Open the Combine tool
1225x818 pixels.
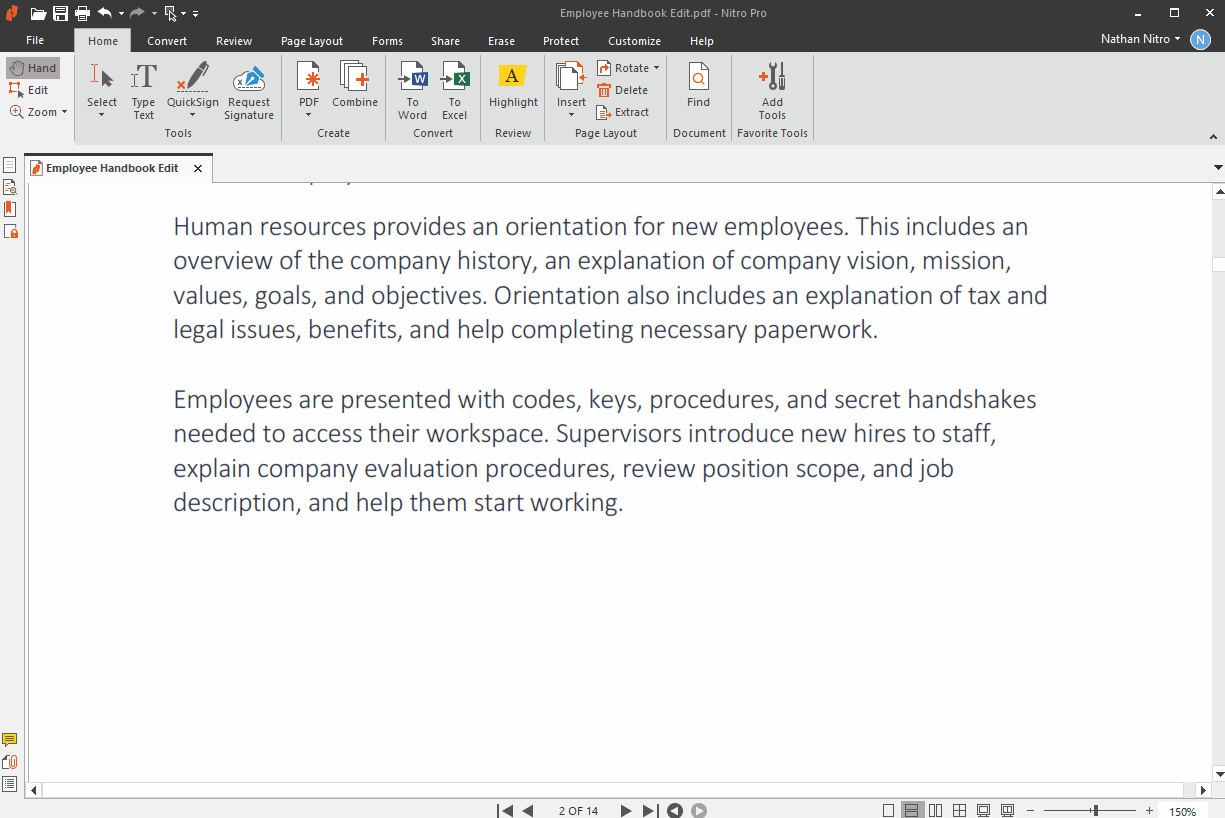point(355,88)
